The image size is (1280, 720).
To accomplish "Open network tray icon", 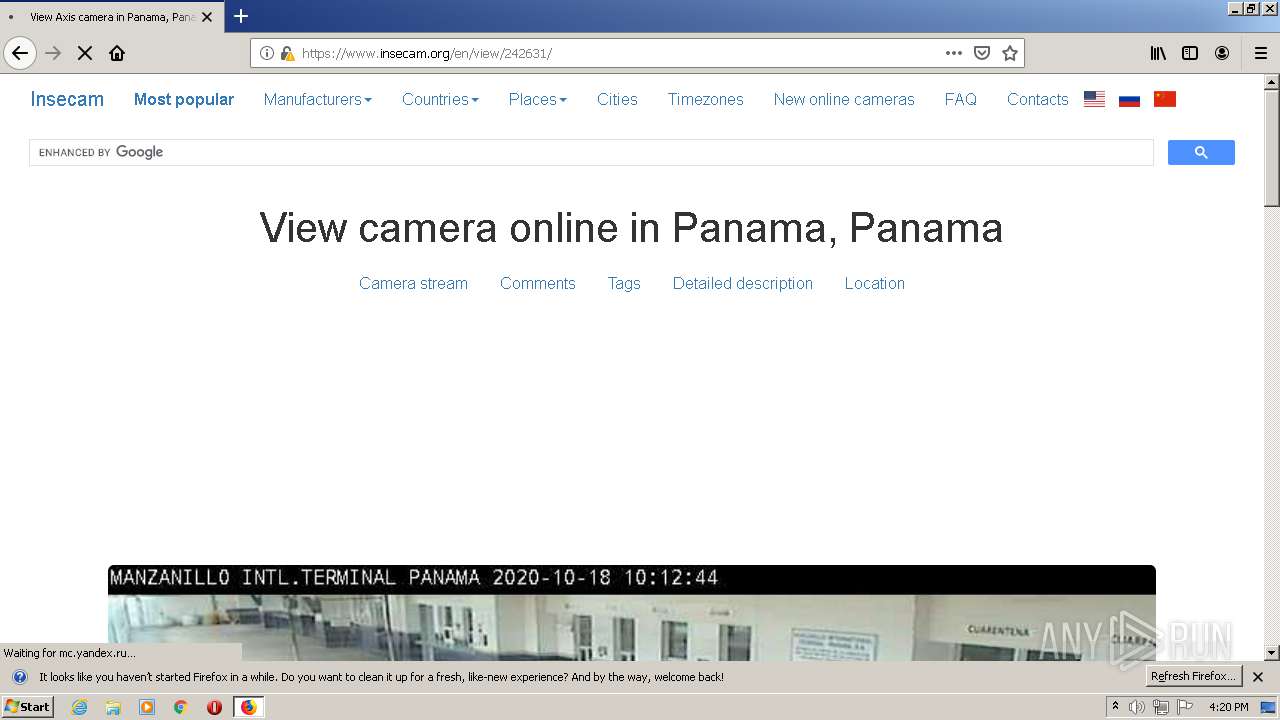I will coord(1161,707).
